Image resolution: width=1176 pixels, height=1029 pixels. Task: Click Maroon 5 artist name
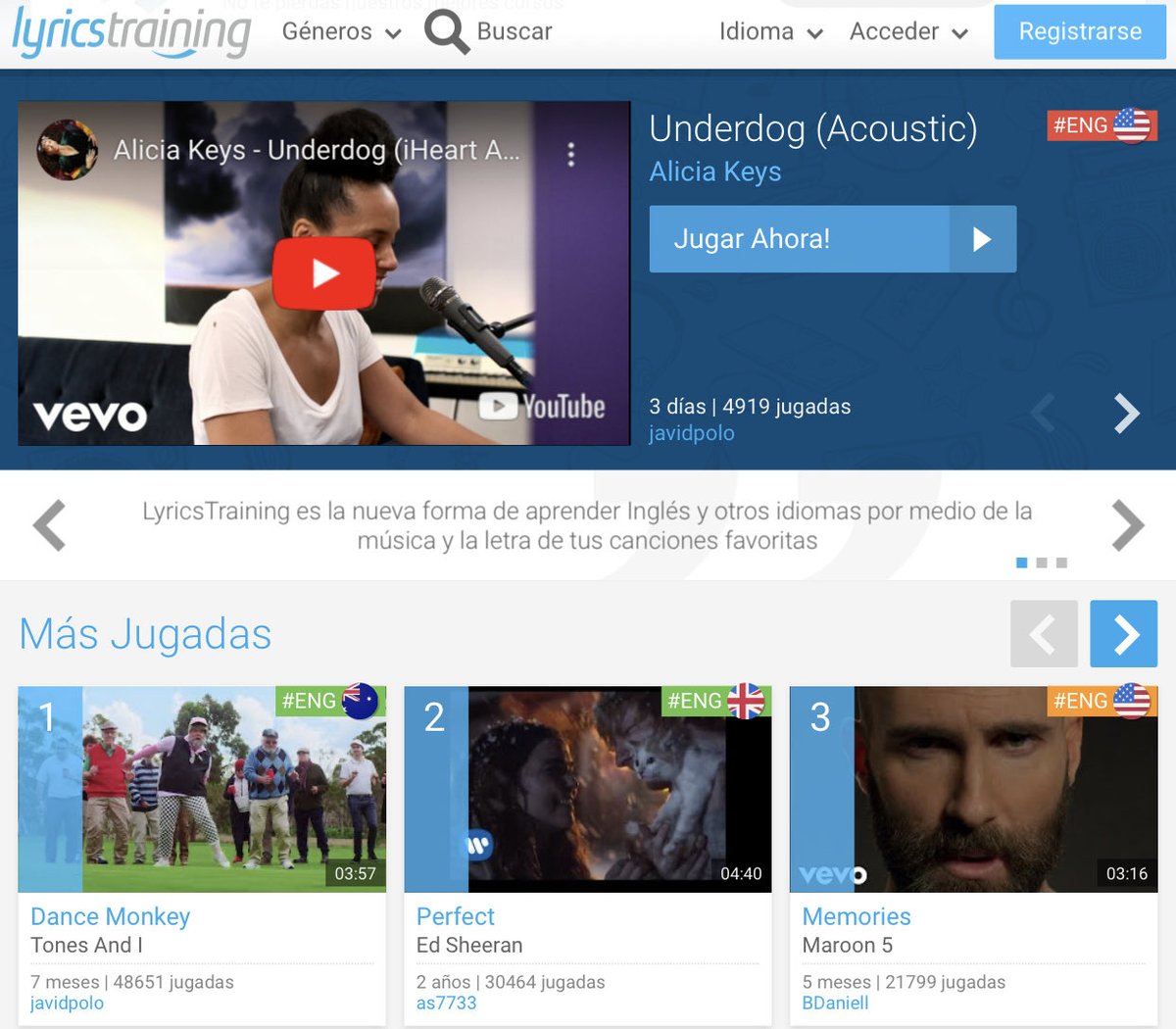848,946
